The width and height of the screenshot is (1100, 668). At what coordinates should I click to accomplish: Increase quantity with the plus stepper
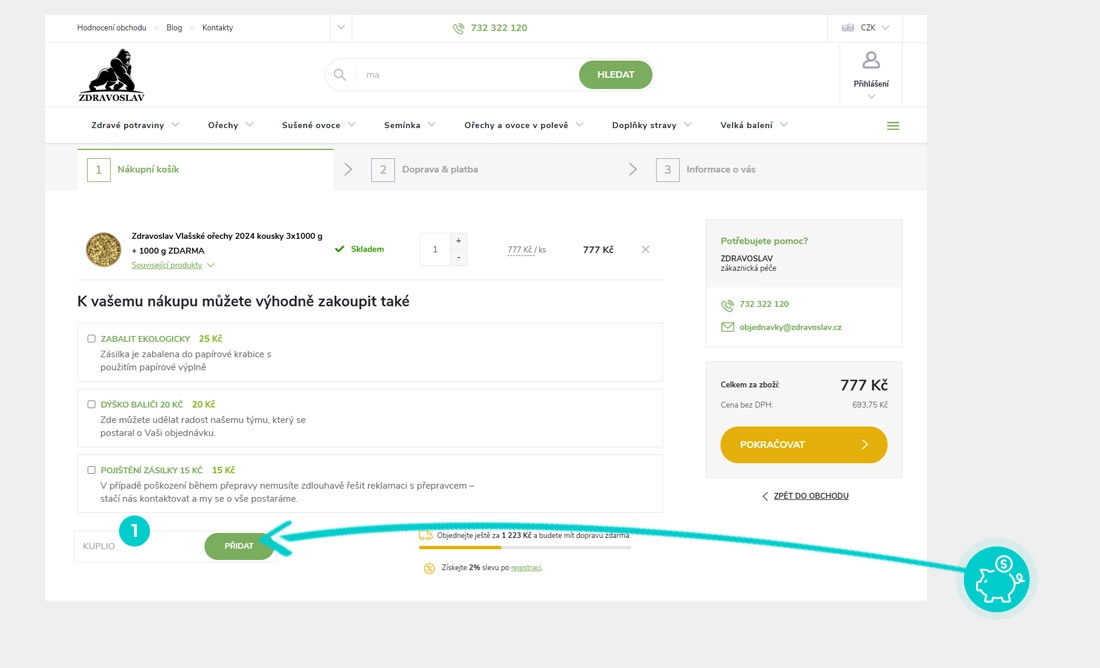458,241
